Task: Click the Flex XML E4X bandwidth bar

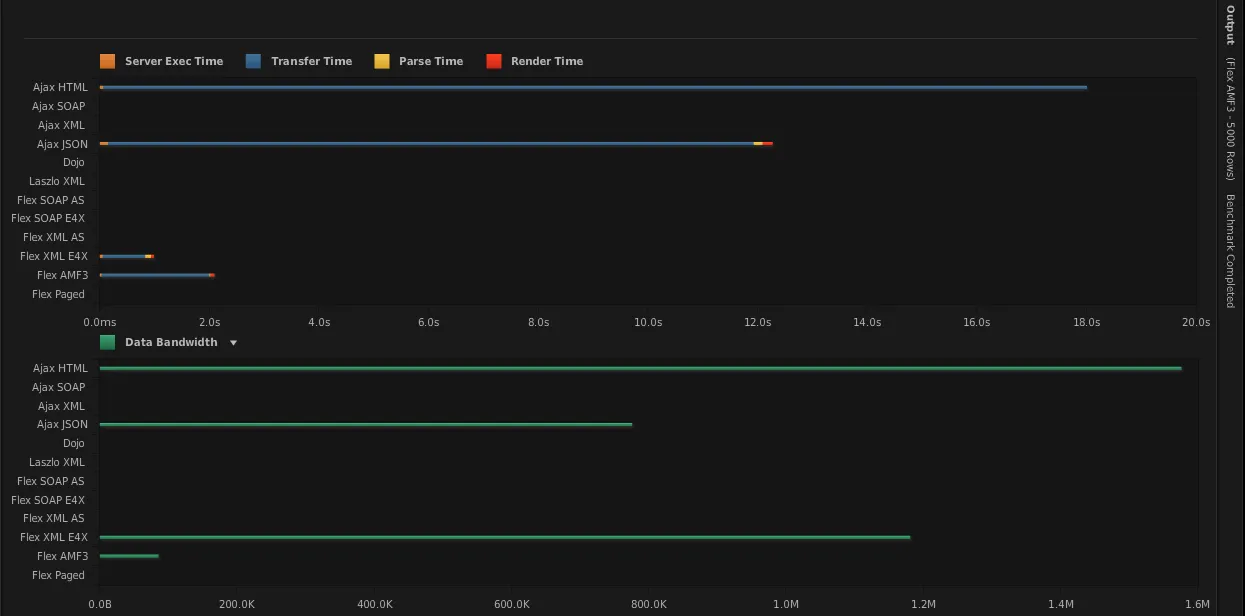Action: click(x=505, y=538)
